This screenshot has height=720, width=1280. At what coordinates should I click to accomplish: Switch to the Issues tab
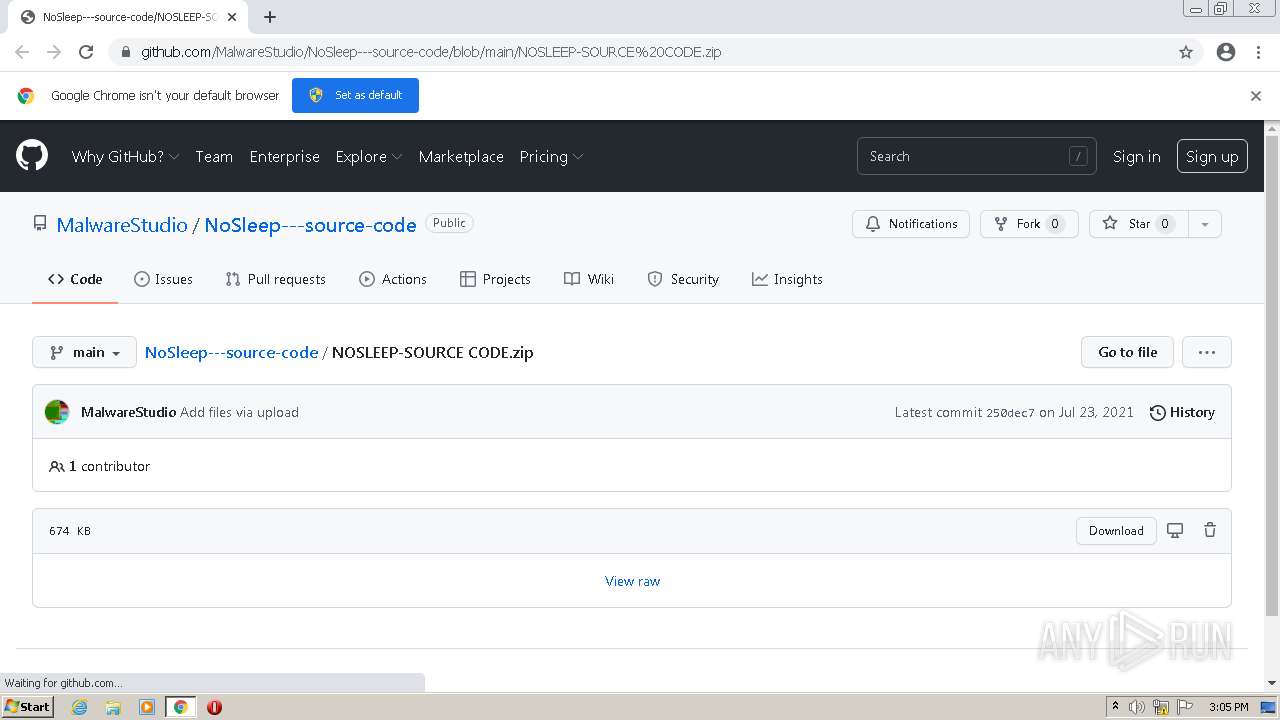(163, 279)
